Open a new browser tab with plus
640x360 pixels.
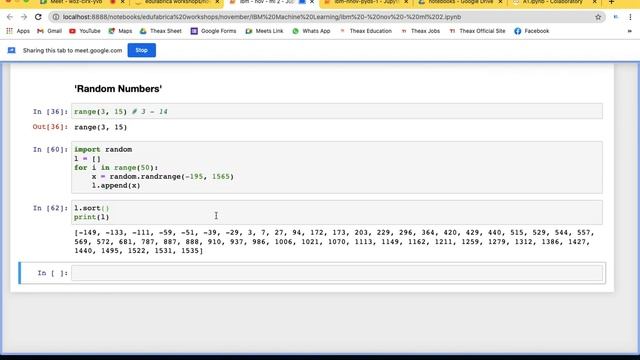tap(611, 2)
